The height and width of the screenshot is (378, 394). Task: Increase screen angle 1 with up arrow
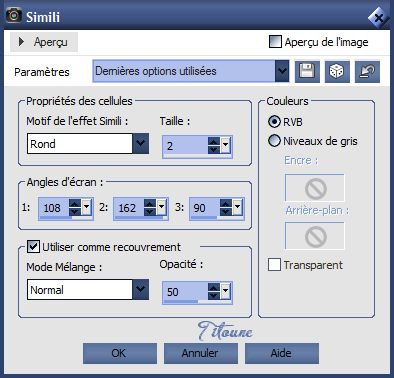pos(75,203)
